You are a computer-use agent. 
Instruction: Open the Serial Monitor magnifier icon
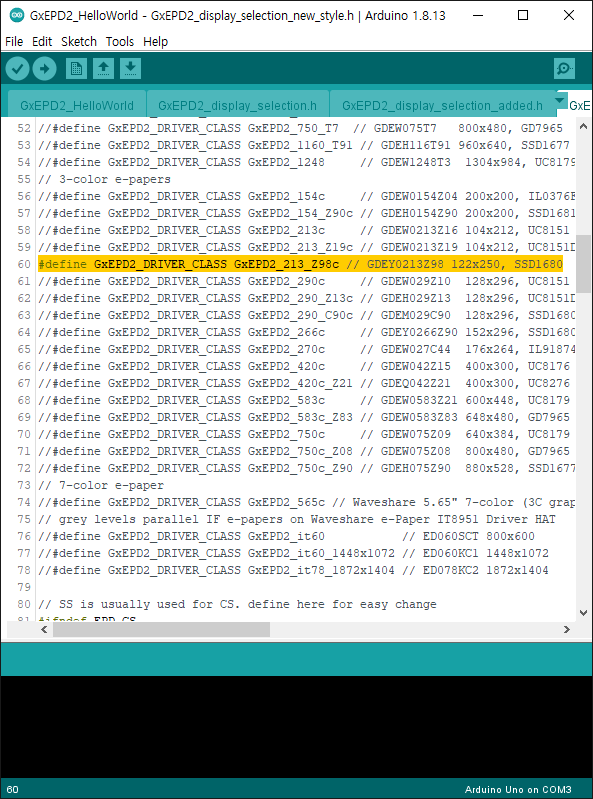point(564,69)
